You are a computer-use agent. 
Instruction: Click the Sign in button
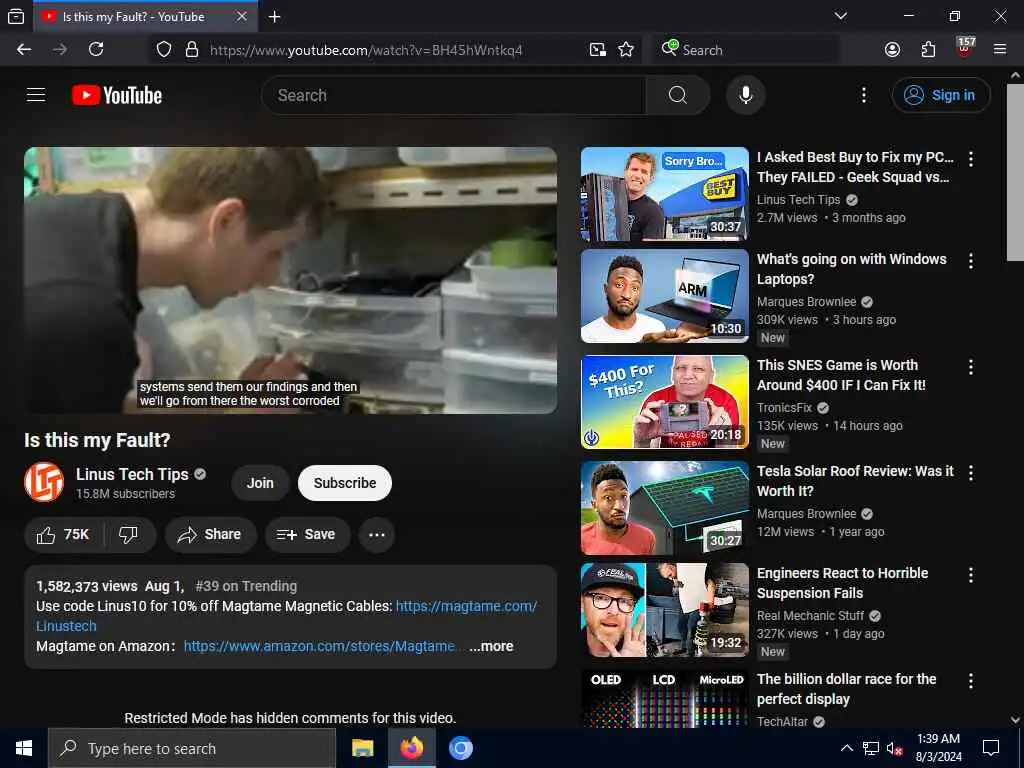(x=941, y=95)
